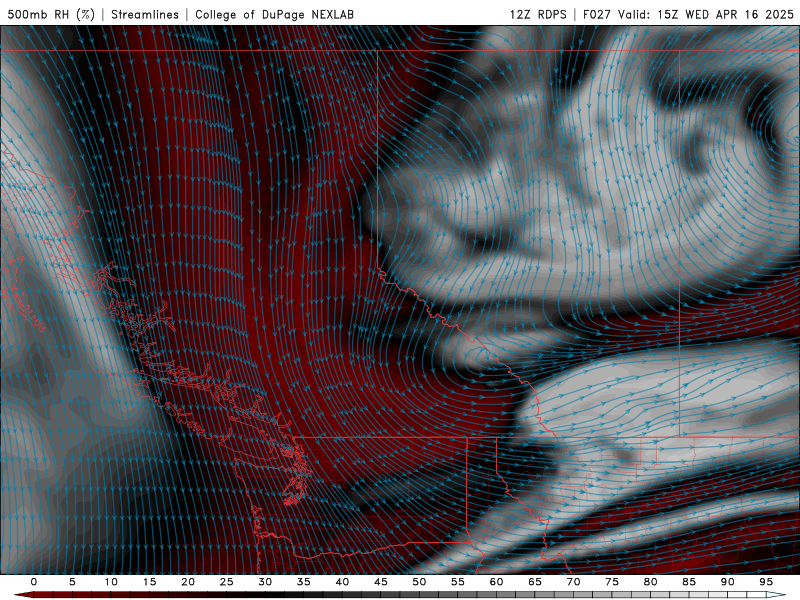
Task: Click the colorbar label "10"
Action: [111, 582]
